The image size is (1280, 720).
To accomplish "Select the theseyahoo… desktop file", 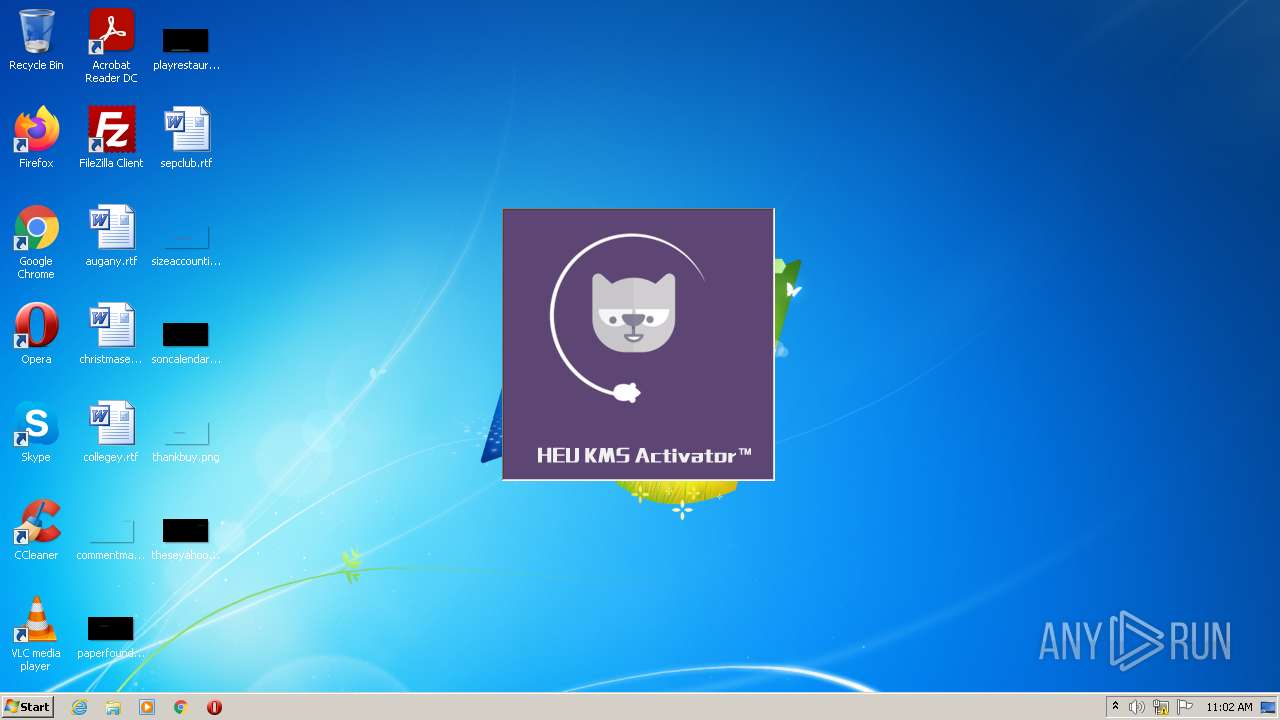I will (x=186, y=540).
